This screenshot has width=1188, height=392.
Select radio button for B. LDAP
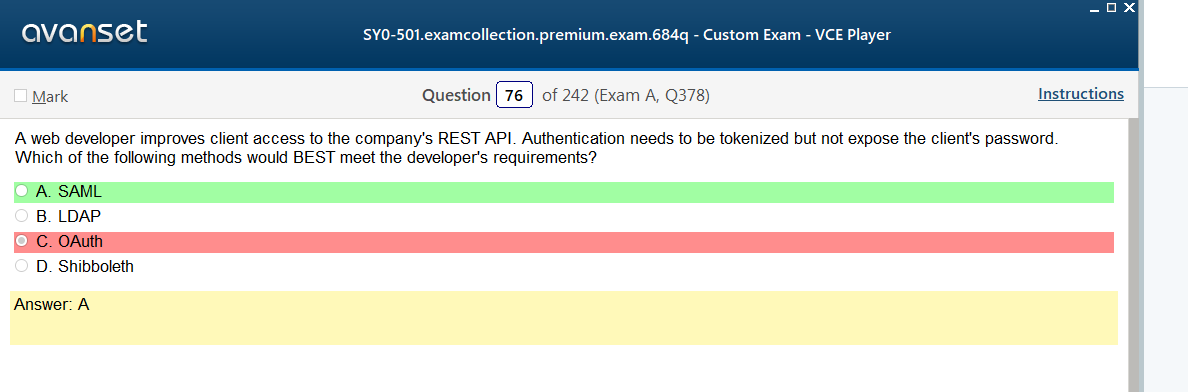tap(21, 216)
